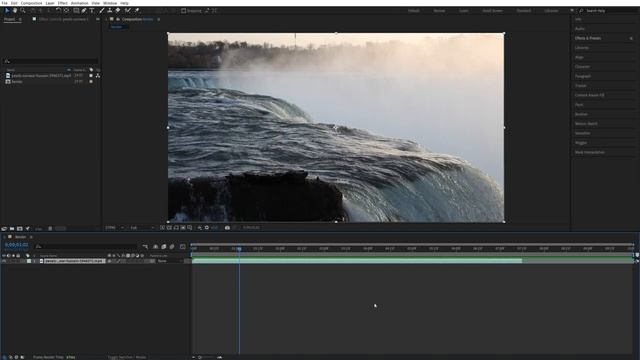The width and height of the screenshot is (640, 360).
Task: Select the composition item in Project panel
Action: [14, 82]
